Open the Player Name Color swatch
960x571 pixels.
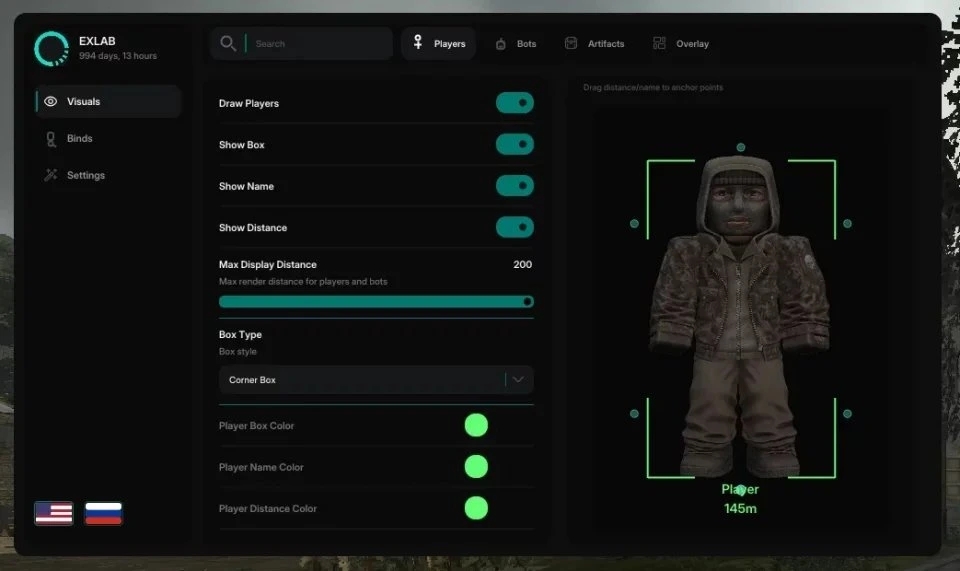click(476, 466)
